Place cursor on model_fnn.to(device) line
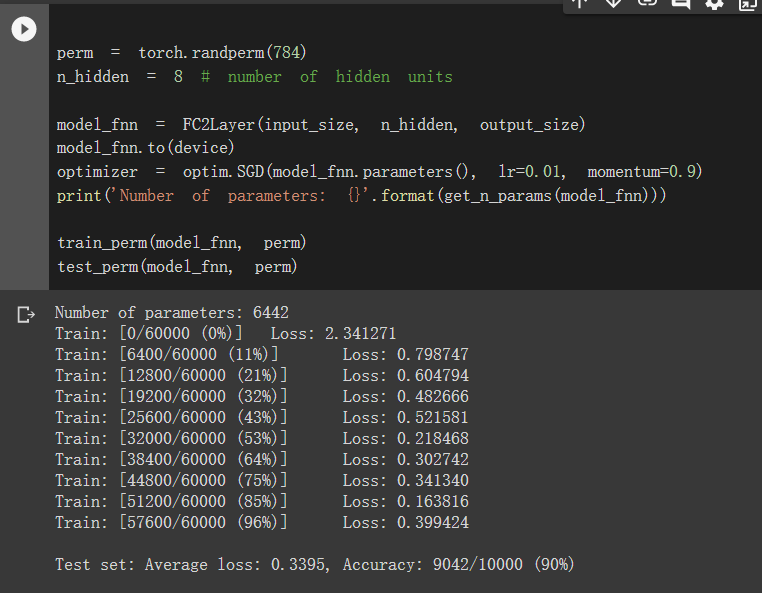This screenshot has height=593, width=762. pos(145,147)
